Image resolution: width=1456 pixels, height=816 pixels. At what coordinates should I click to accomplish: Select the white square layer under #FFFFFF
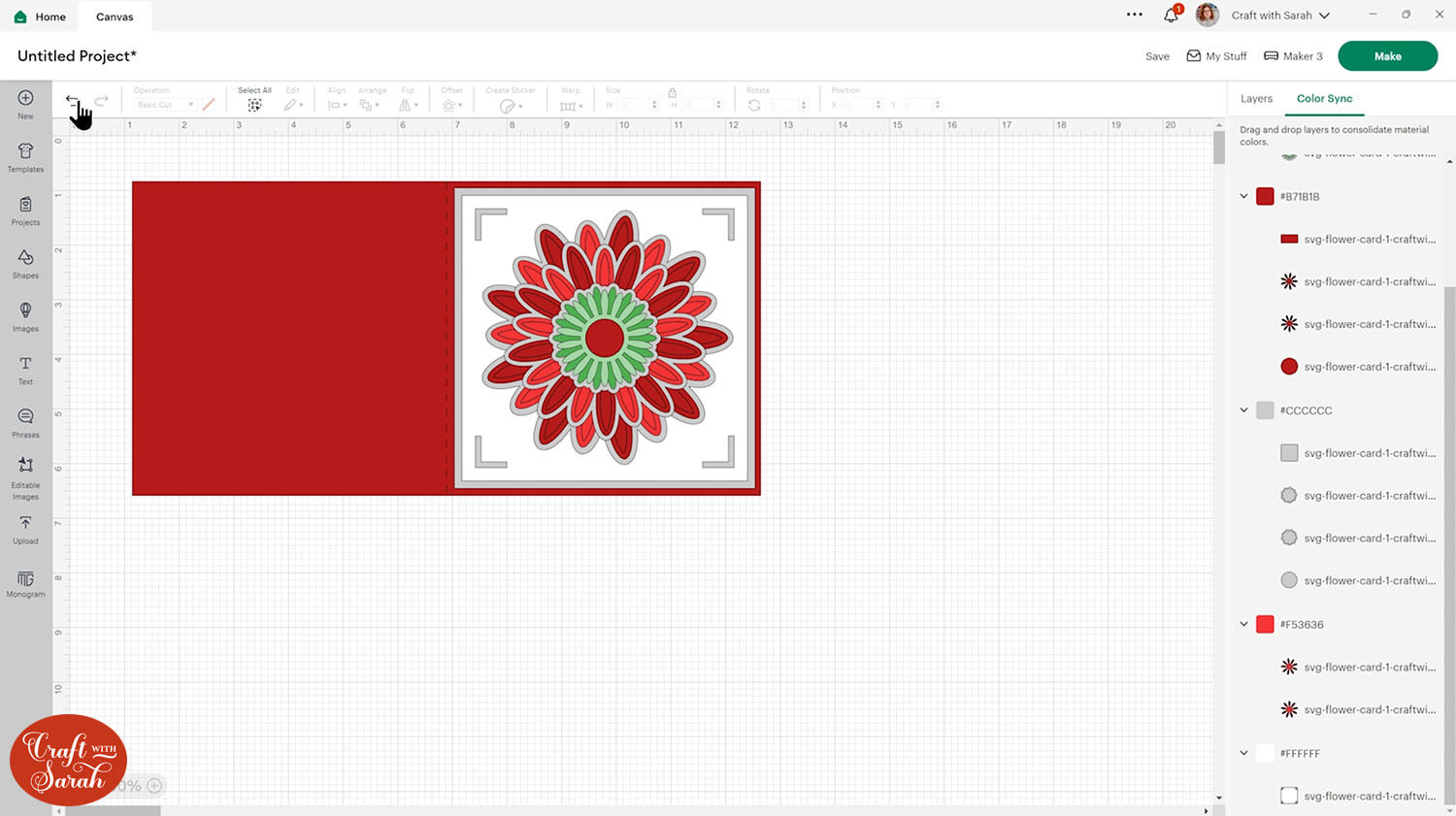tap(1357, 796)
